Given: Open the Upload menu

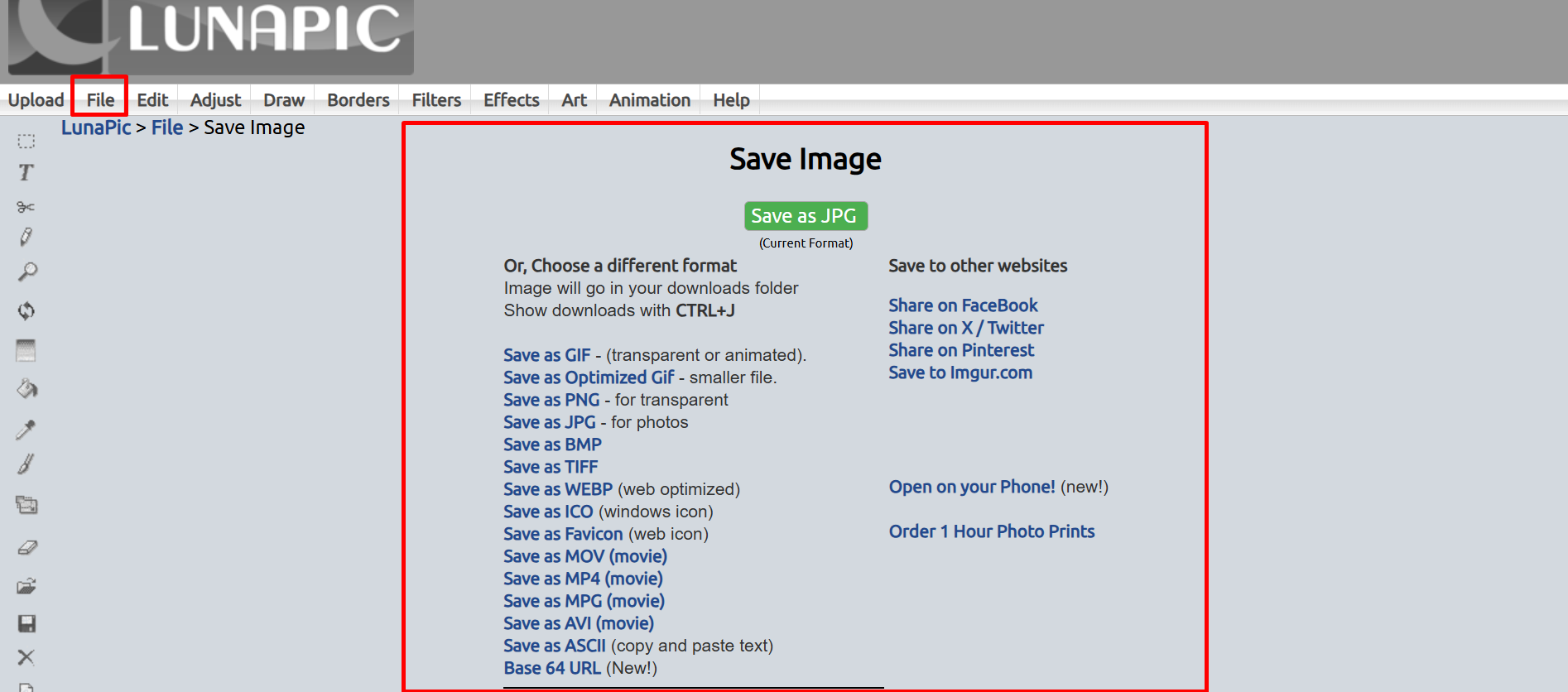Looking at the screenshot, I should [x=36, y=100].
